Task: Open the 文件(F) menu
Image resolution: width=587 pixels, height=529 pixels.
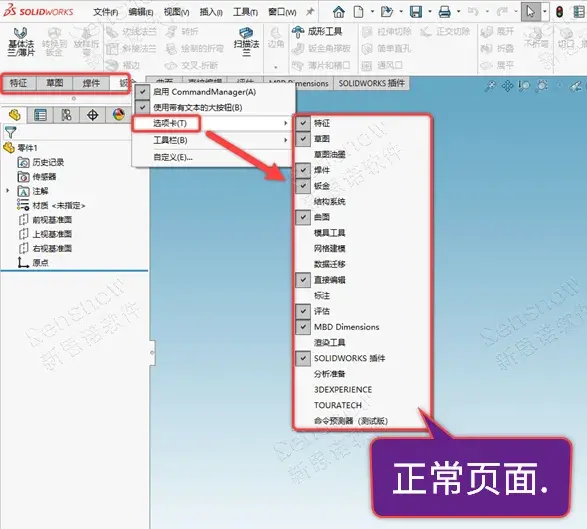Action: [106, 12]
